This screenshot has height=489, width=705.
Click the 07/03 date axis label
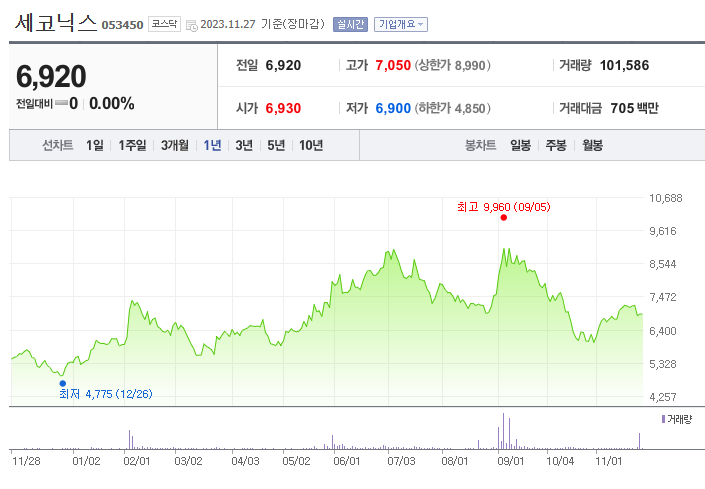pos(402,461)
